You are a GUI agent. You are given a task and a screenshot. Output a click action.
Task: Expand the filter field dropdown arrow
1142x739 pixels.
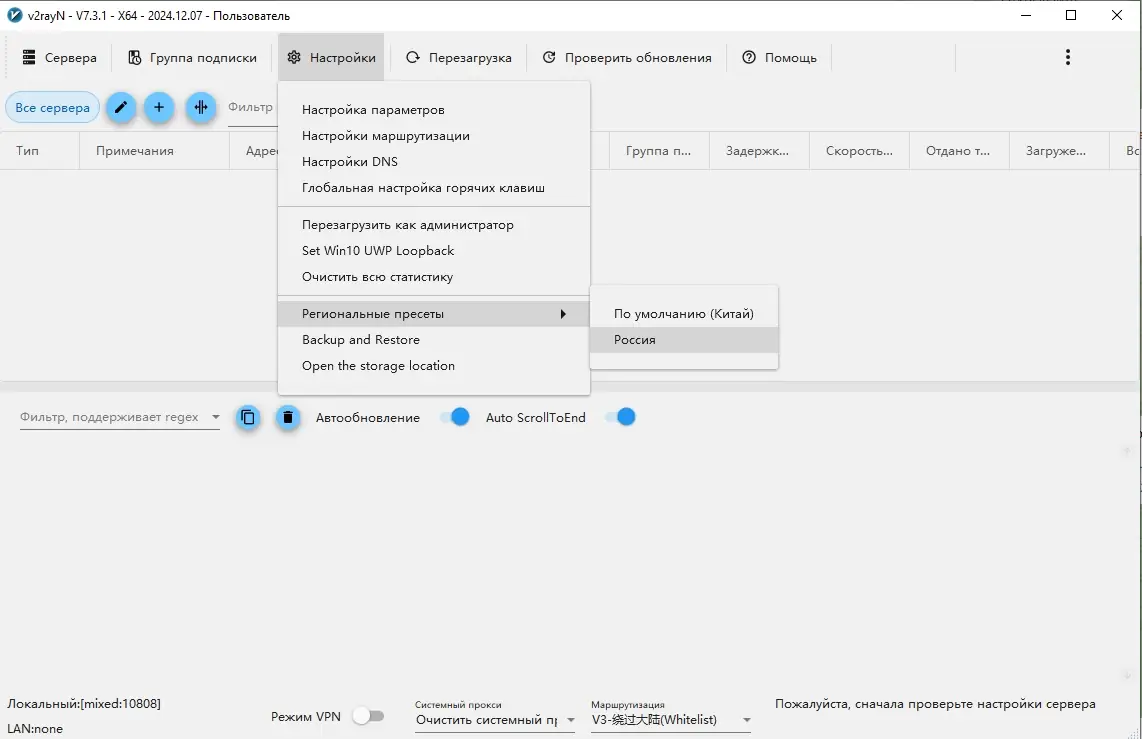point(214,417)
